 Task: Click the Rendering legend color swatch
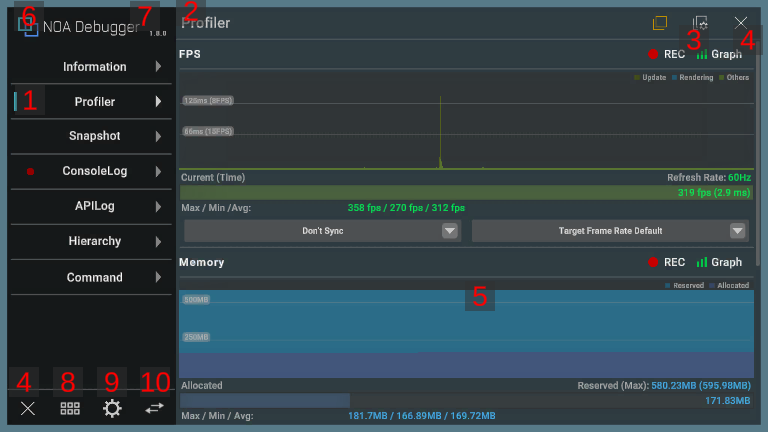[674, 77]
